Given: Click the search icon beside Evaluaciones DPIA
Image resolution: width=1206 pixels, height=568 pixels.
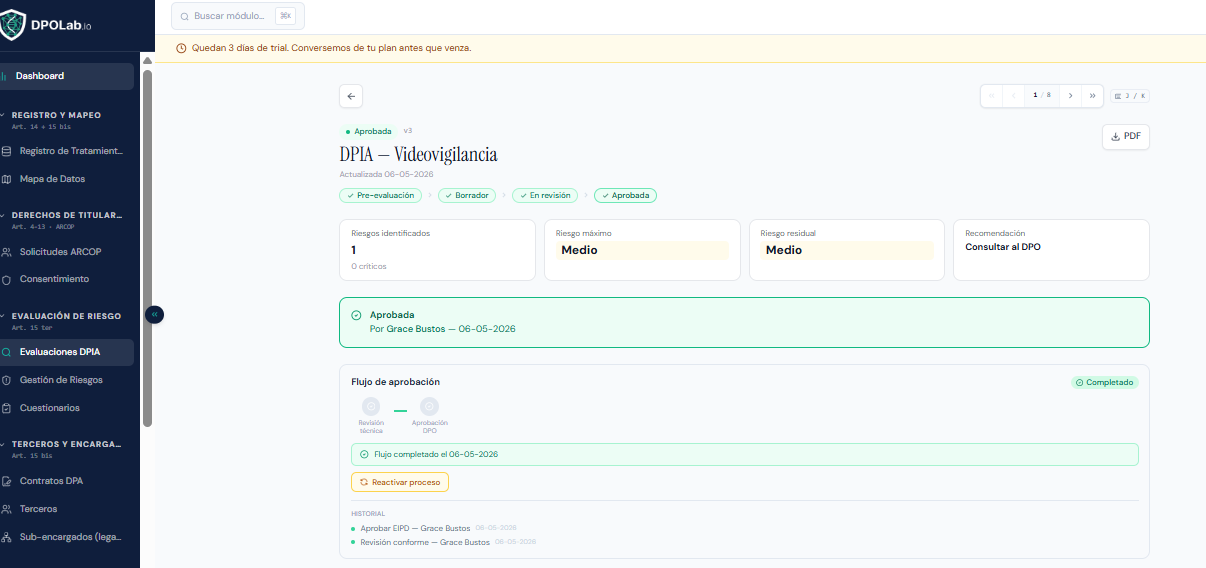Looking at the screenshot, I should point(7,352).
